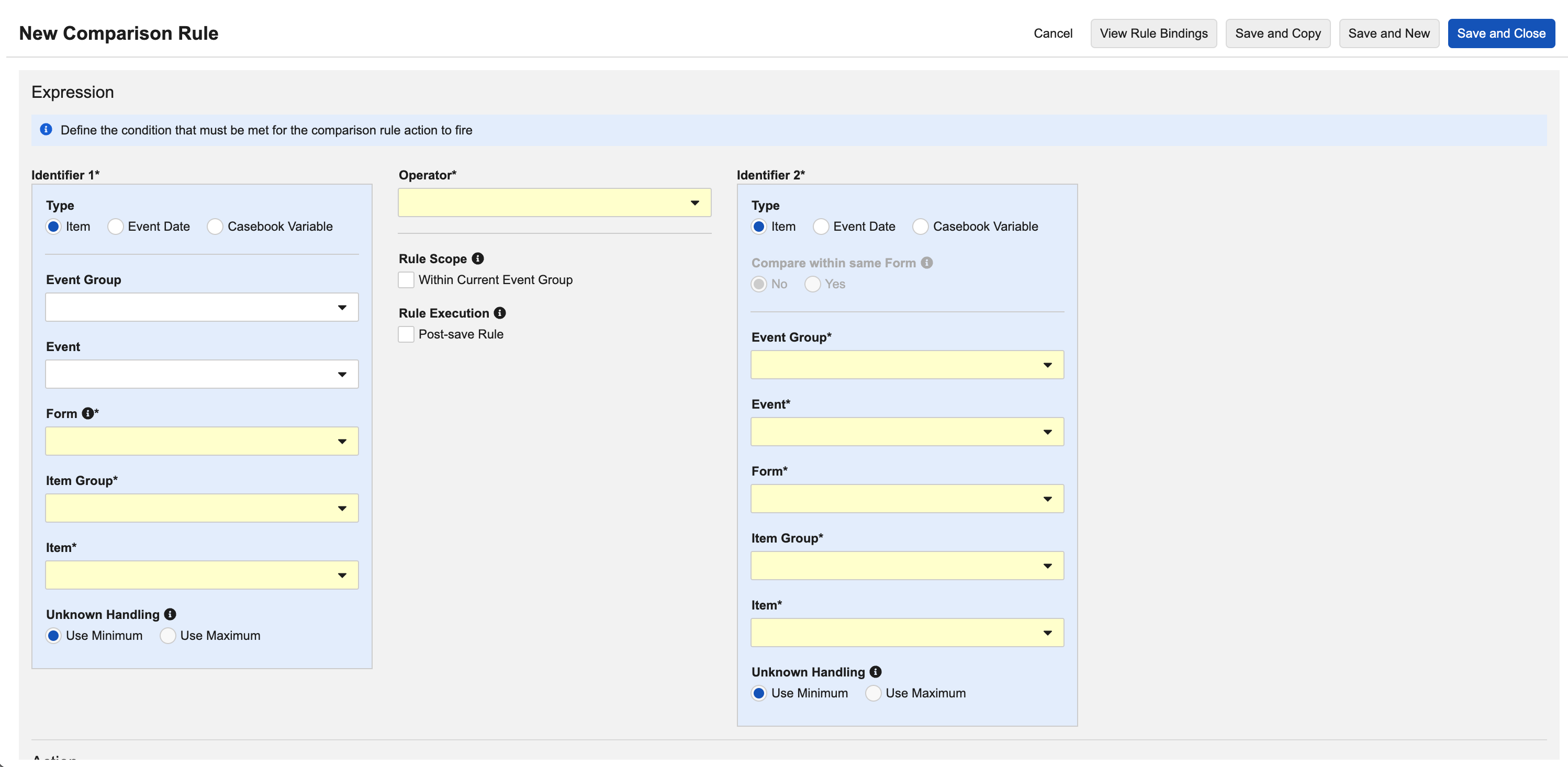Click View Rule Bindings button
The height and width of the screenshot is (767, 1568).
click(x=1153, y=33)
